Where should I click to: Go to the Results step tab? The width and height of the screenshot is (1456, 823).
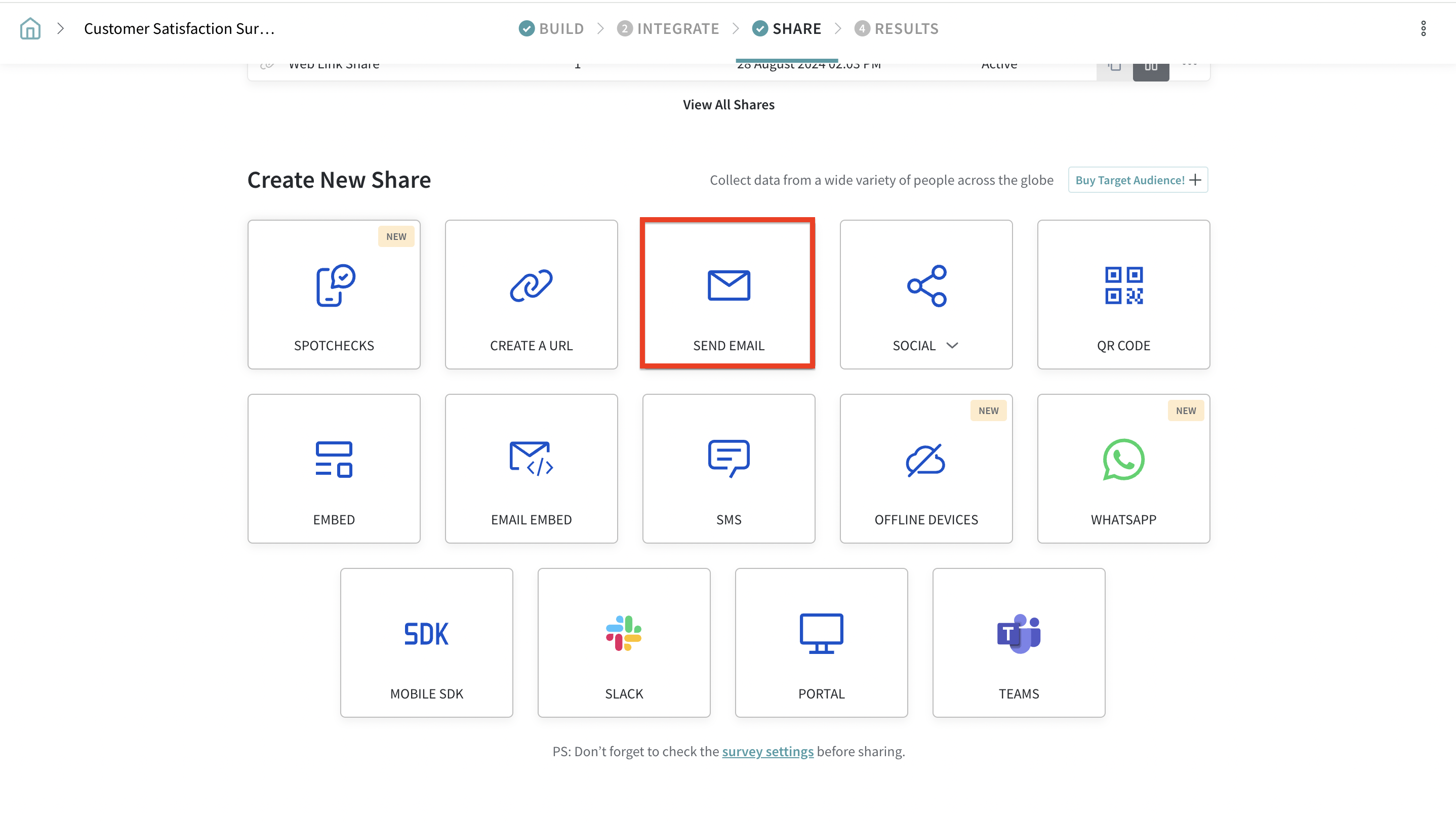pos(897,28)
